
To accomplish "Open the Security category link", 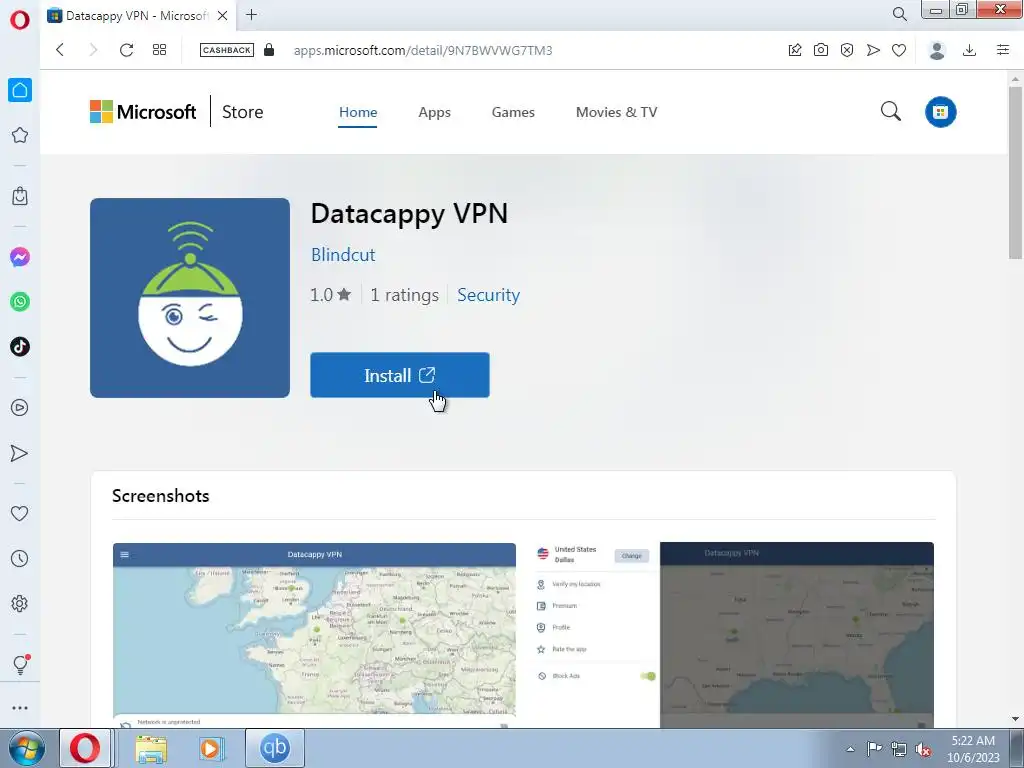I will click(x=488, y=295).
